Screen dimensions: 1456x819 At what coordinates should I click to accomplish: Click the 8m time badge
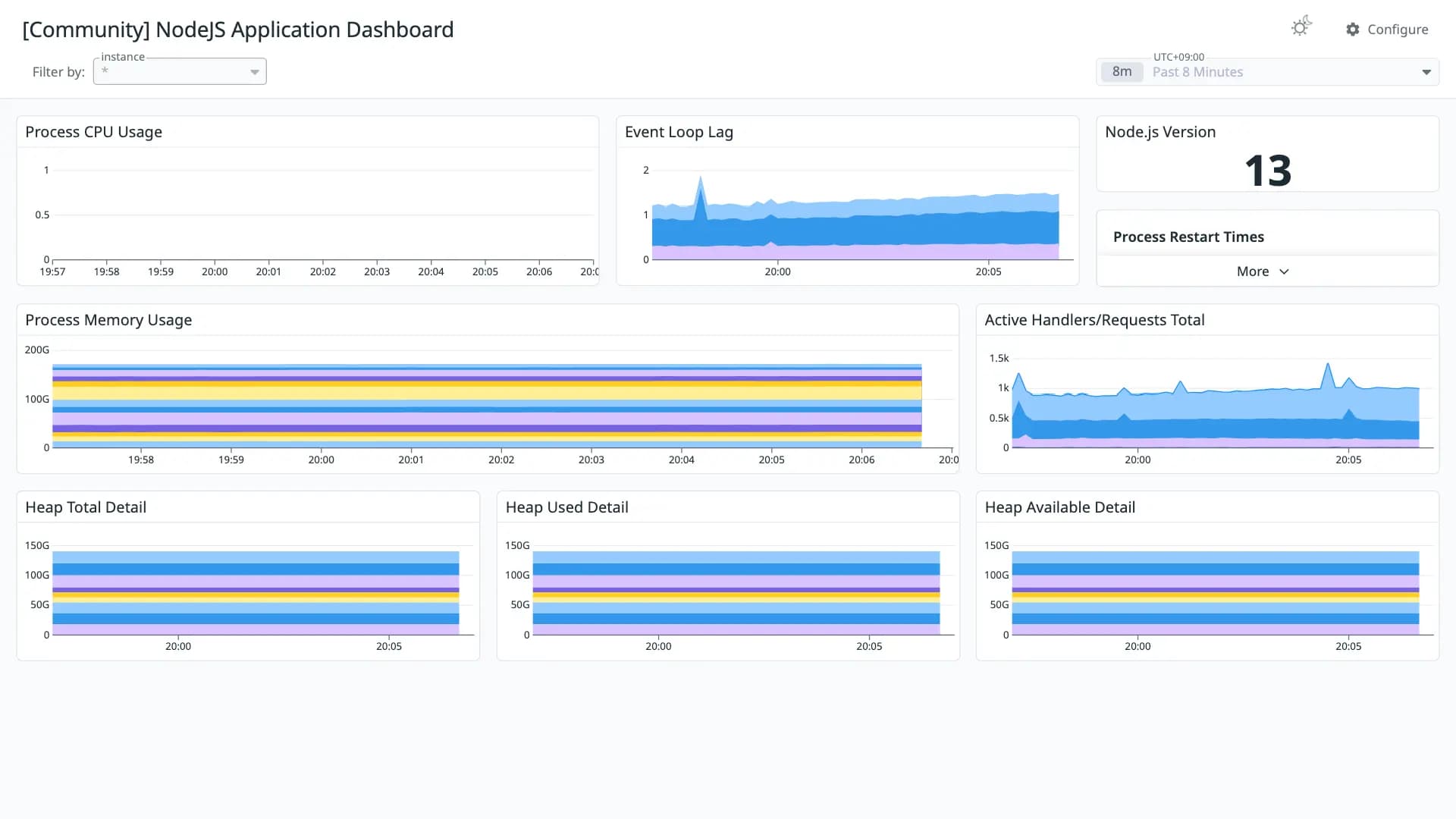click(1122, 72)
